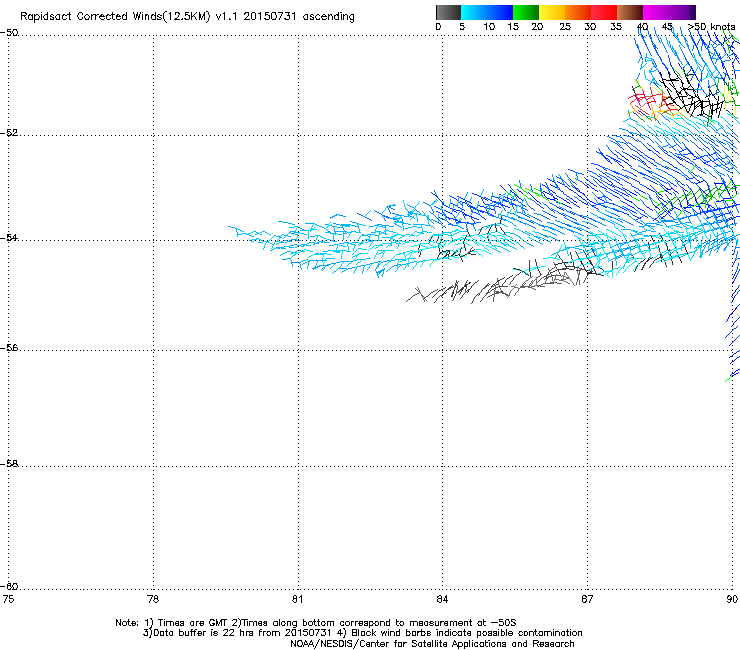The width and height of the screenshot is (740, 650).
Task: Click the latitude label '-54'
Action: (9, 237)
